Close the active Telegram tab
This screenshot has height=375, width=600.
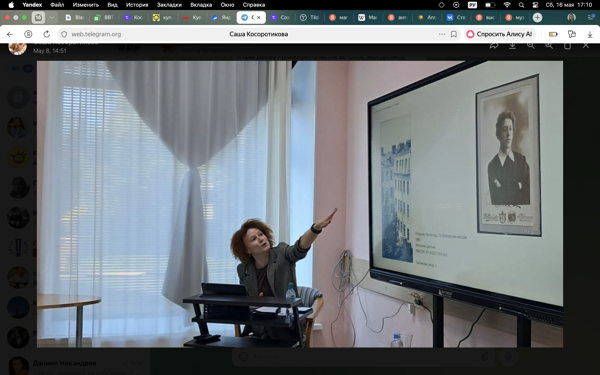[259, 18]
